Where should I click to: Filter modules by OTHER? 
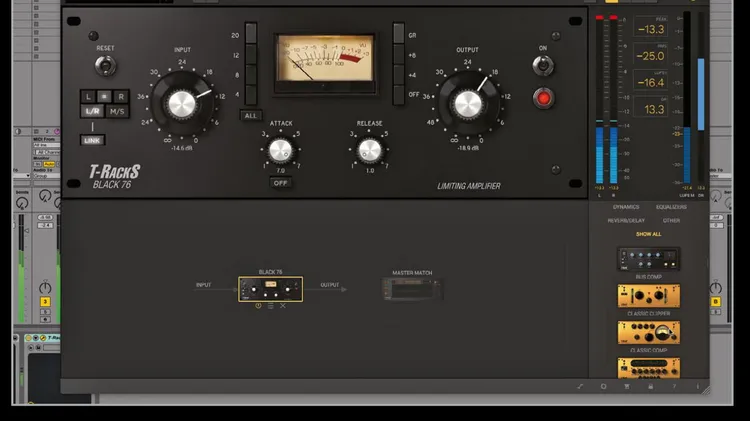coord(671,221)
